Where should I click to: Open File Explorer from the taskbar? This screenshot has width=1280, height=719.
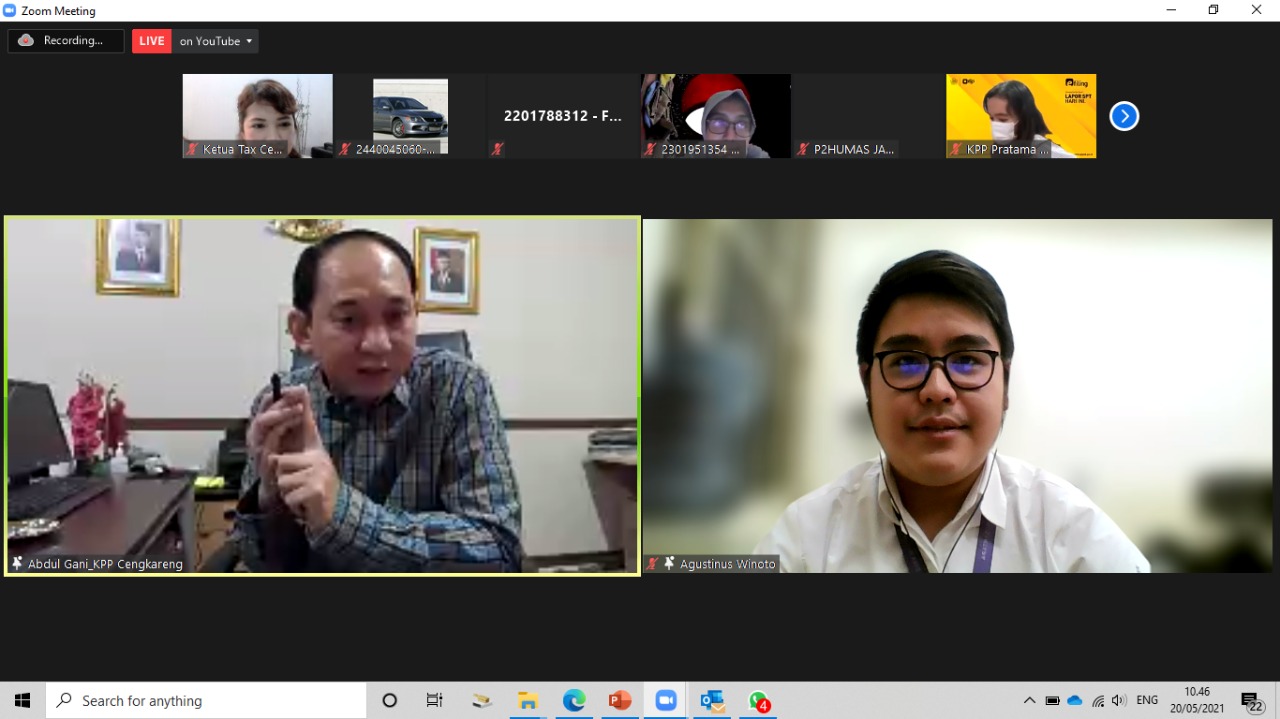[527, 701]
